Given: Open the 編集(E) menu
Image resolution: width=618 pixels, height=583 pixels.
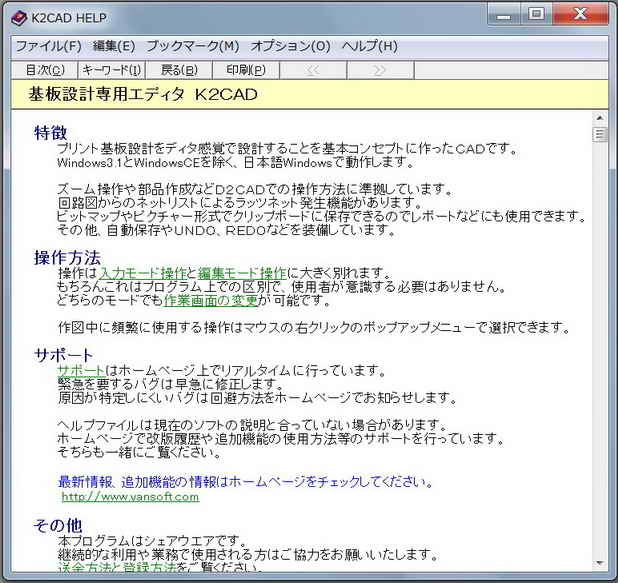Looking at the screenshot, I should 114,47.
